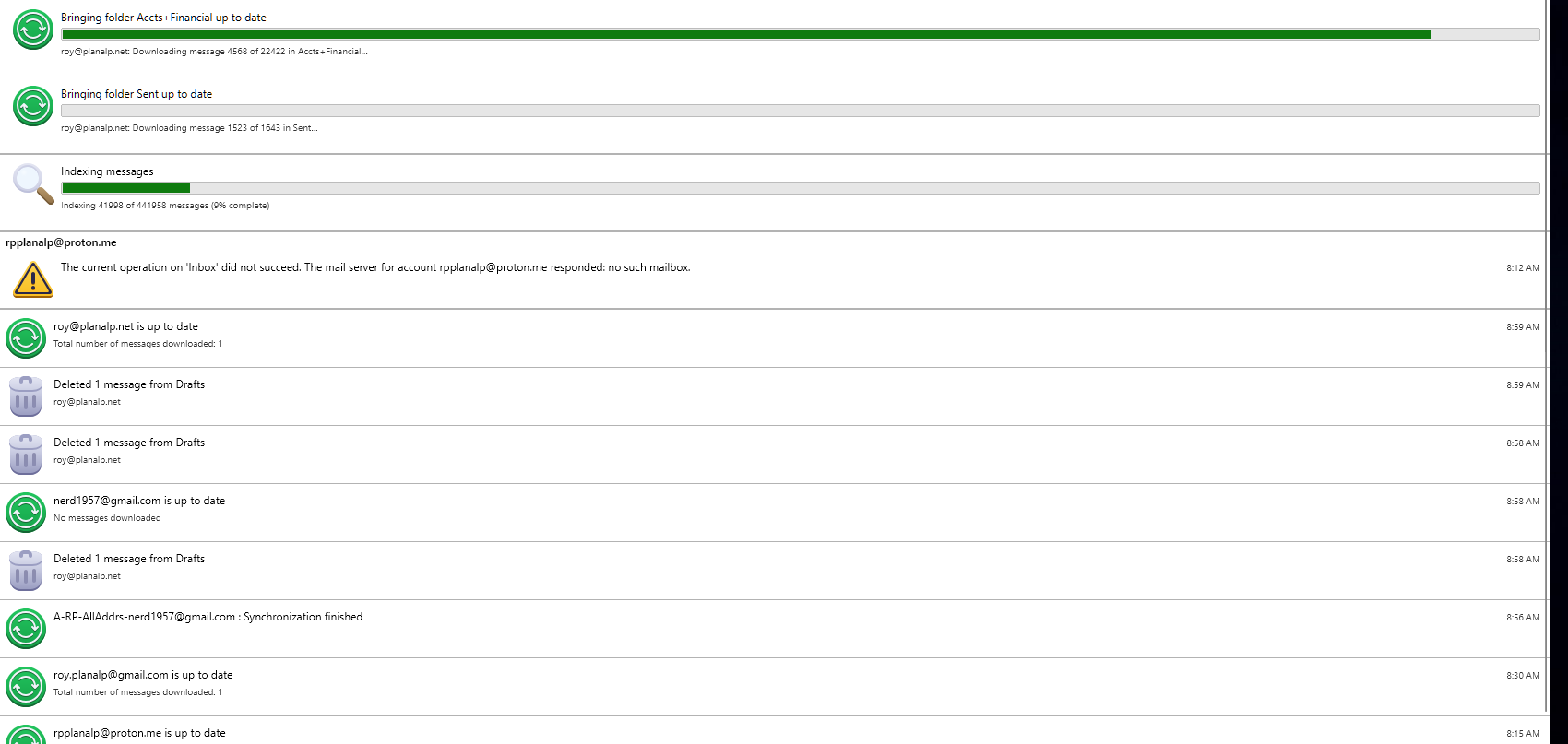
Task: Click trash icon of the 8:59 AM deletion
Action: coord(26,396)
